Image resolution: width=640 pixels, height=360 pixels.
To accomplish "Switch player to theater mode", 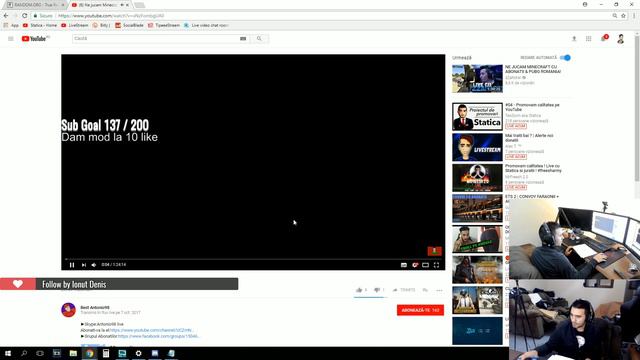I will pyautogui.click(x=425, y=265).
